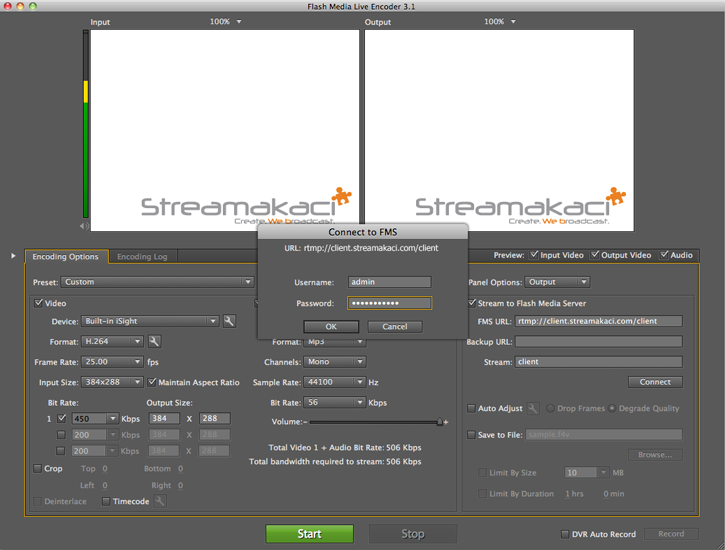Open the Channels Mono dropdown
The width and height of the screenshot is (725, 550).
click(335, 362)
